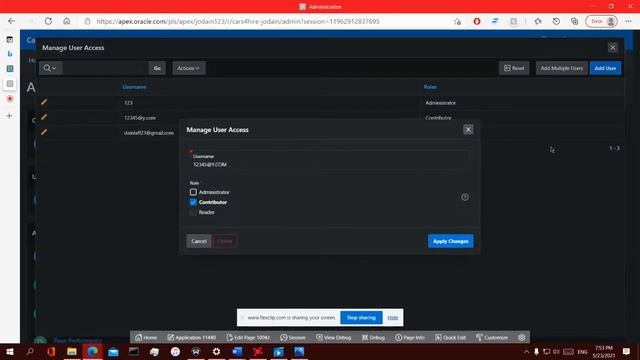Viewport: 640px width, 360px height.
Task: Open Home in developer toolbar
Action: pos(146,338)
